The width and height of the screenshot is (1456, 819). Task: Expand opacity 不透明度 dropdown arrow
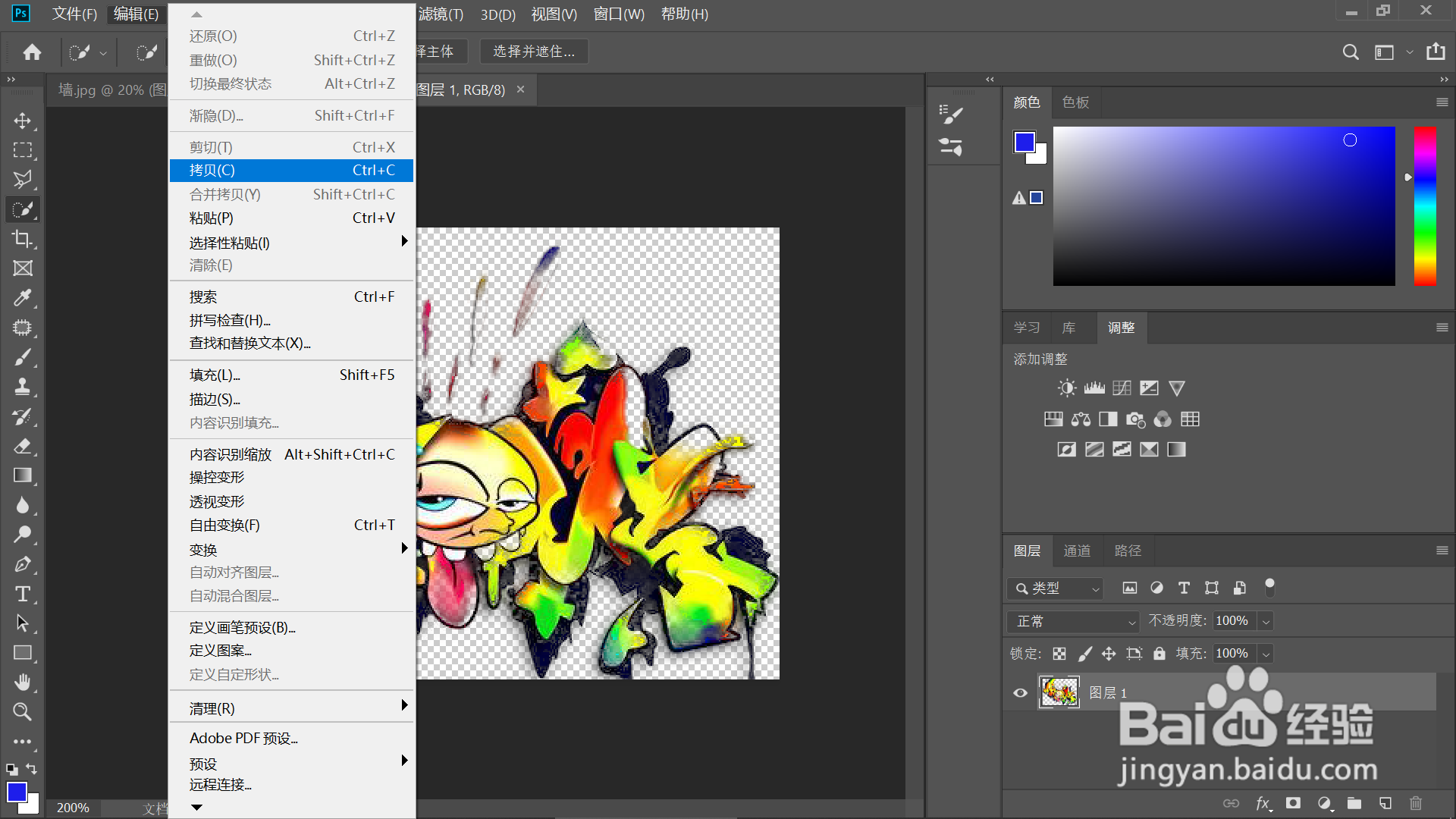1265,621
